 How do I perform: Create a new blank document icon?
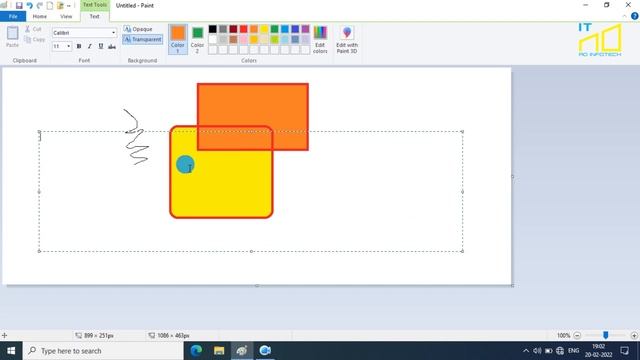tap(50, 6)
